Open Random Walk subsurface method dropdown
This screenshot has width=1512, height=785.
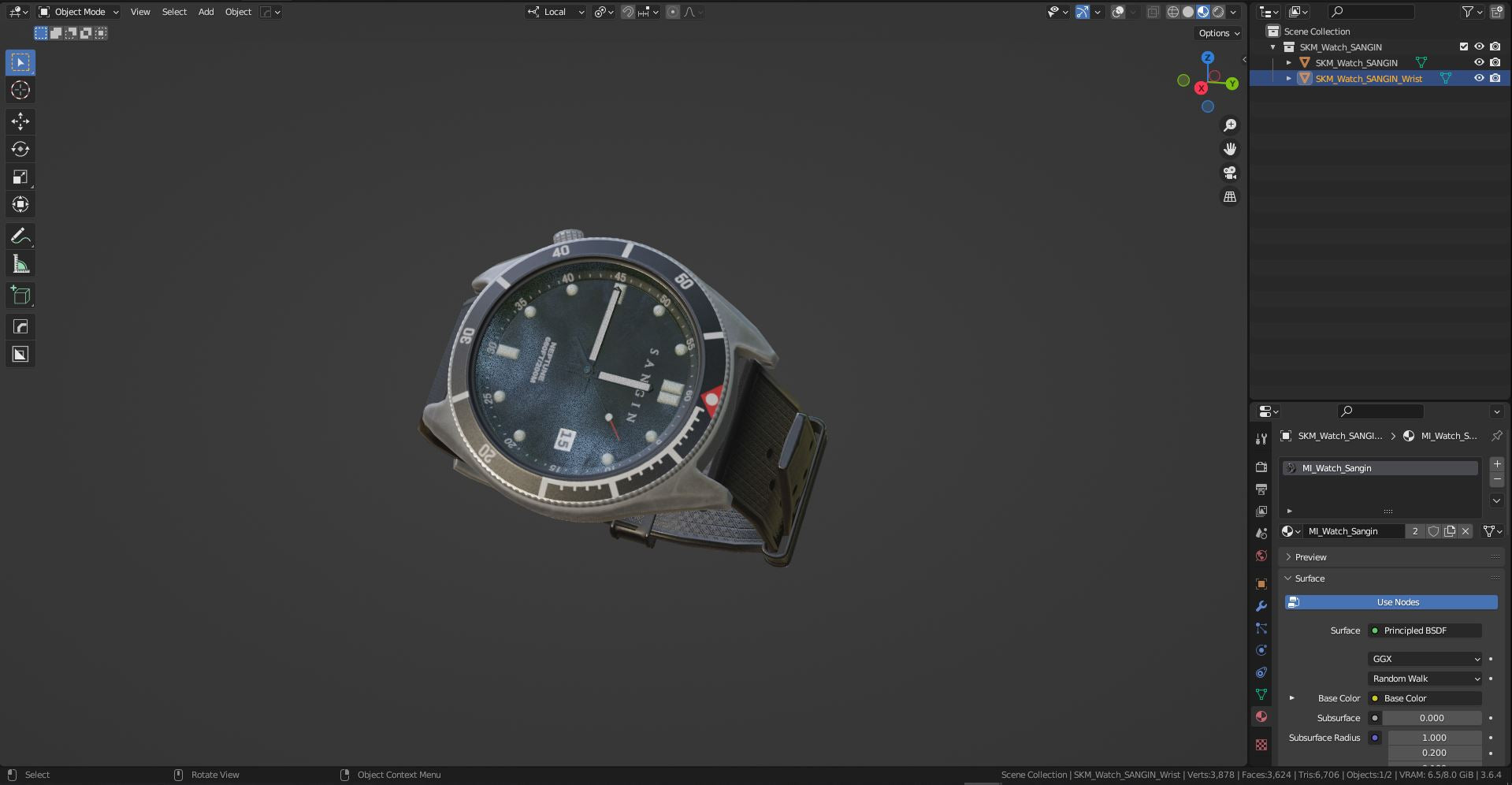click(1425, 679)
